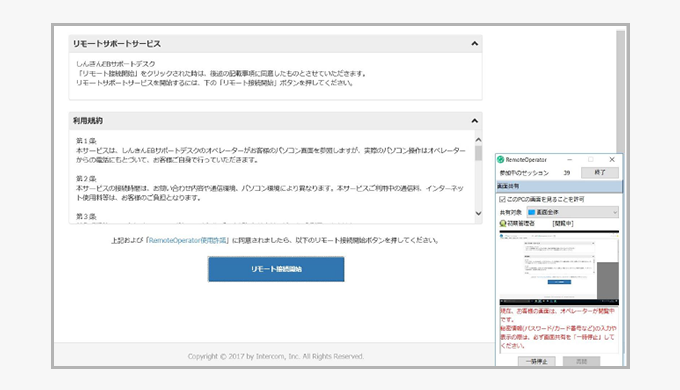Open the 共有対象 dropdown
This screenshot has height=390, width=680.
[572, 212]
